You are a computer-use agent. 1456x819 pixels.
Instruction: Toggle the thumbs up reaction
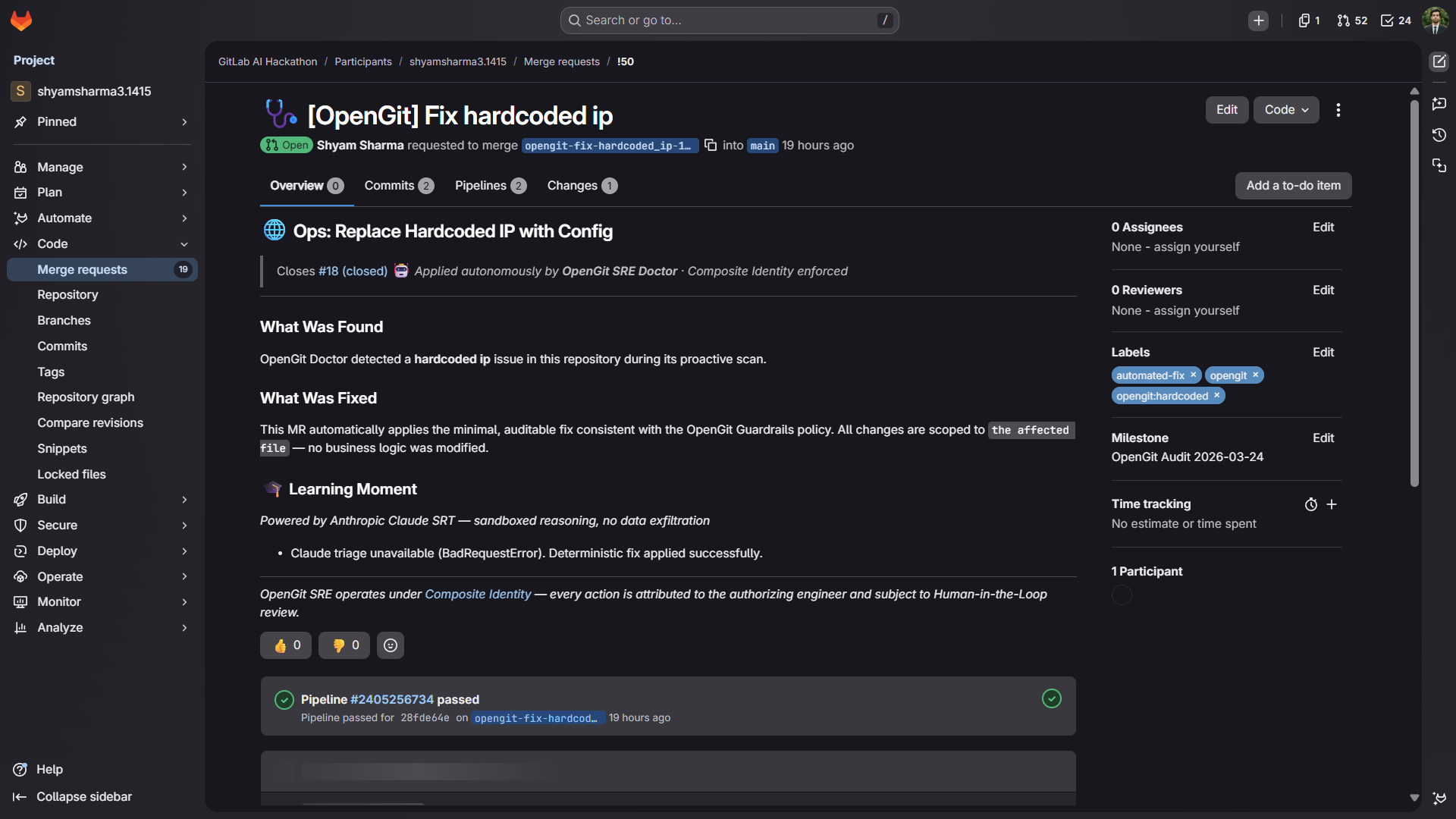click(x=286, y=645)
